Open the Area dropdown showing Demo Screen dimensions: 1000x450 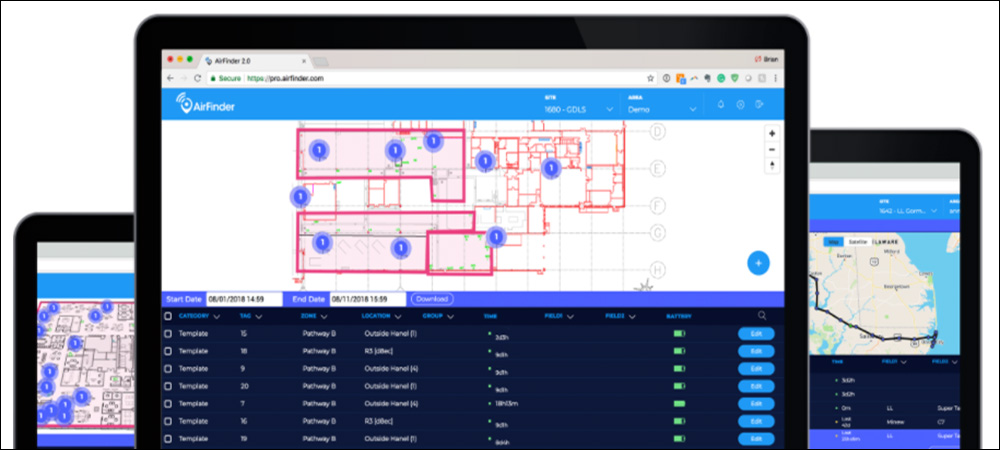point(662,109)
